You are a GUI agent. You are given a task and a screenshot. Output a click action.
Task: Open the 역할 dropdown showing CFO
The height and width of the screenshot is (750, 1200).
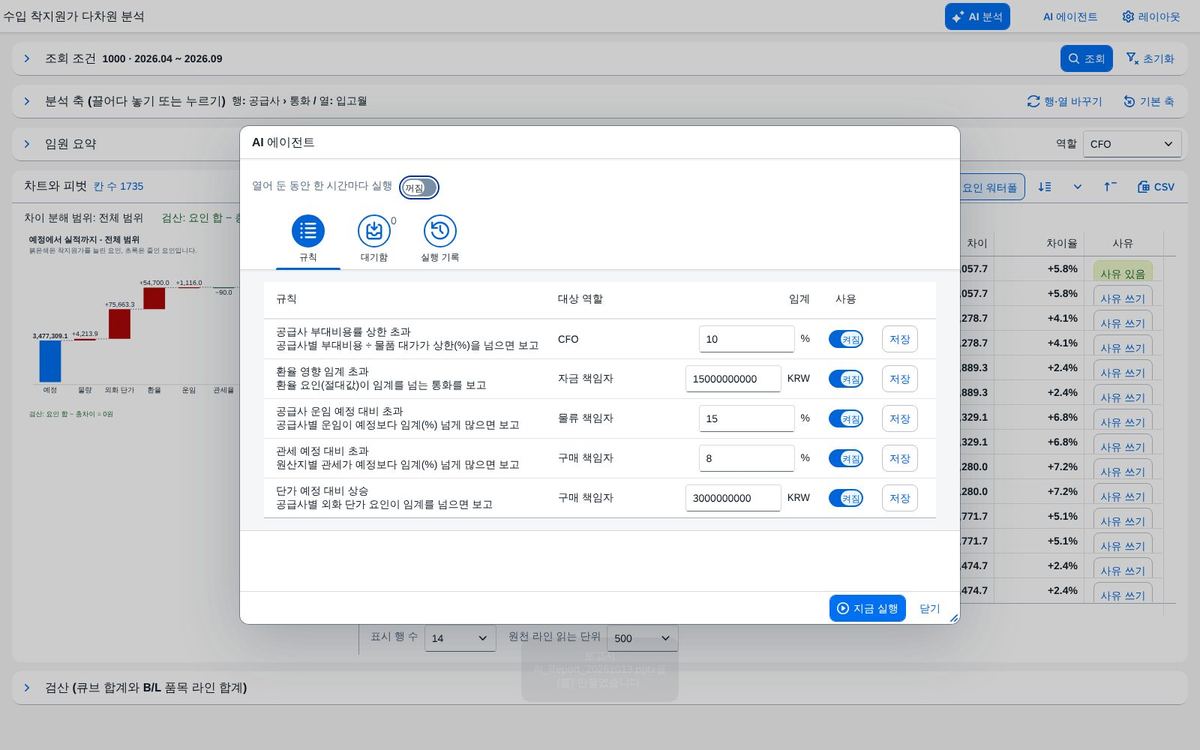(1132, 144)
